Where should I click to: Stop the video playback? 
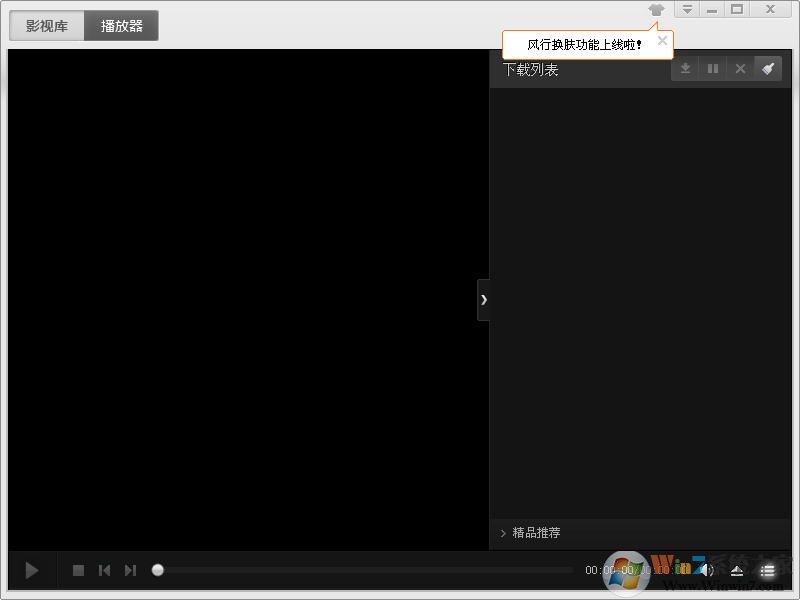click(78, 570)
